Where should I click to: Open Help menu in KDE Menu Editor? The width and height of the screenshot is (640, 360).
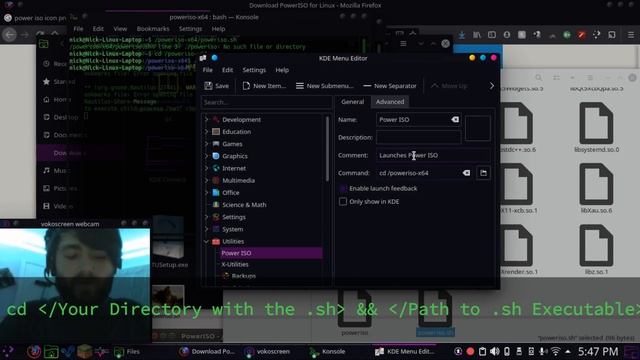(x=282, y=70)
